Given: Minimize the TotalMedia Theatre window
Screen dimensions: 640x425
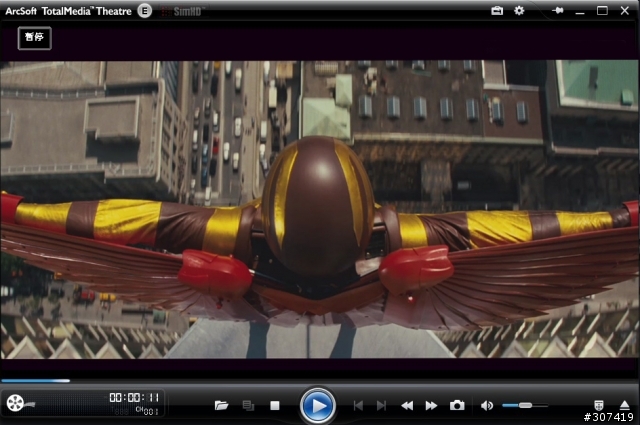Looking at the screenshot, I should [580, 13].
